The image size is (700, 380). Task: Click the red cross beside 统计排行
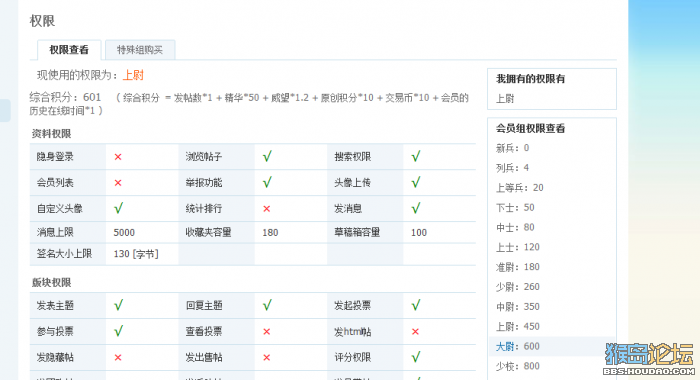pyautogui.click(x=267, y=209)
